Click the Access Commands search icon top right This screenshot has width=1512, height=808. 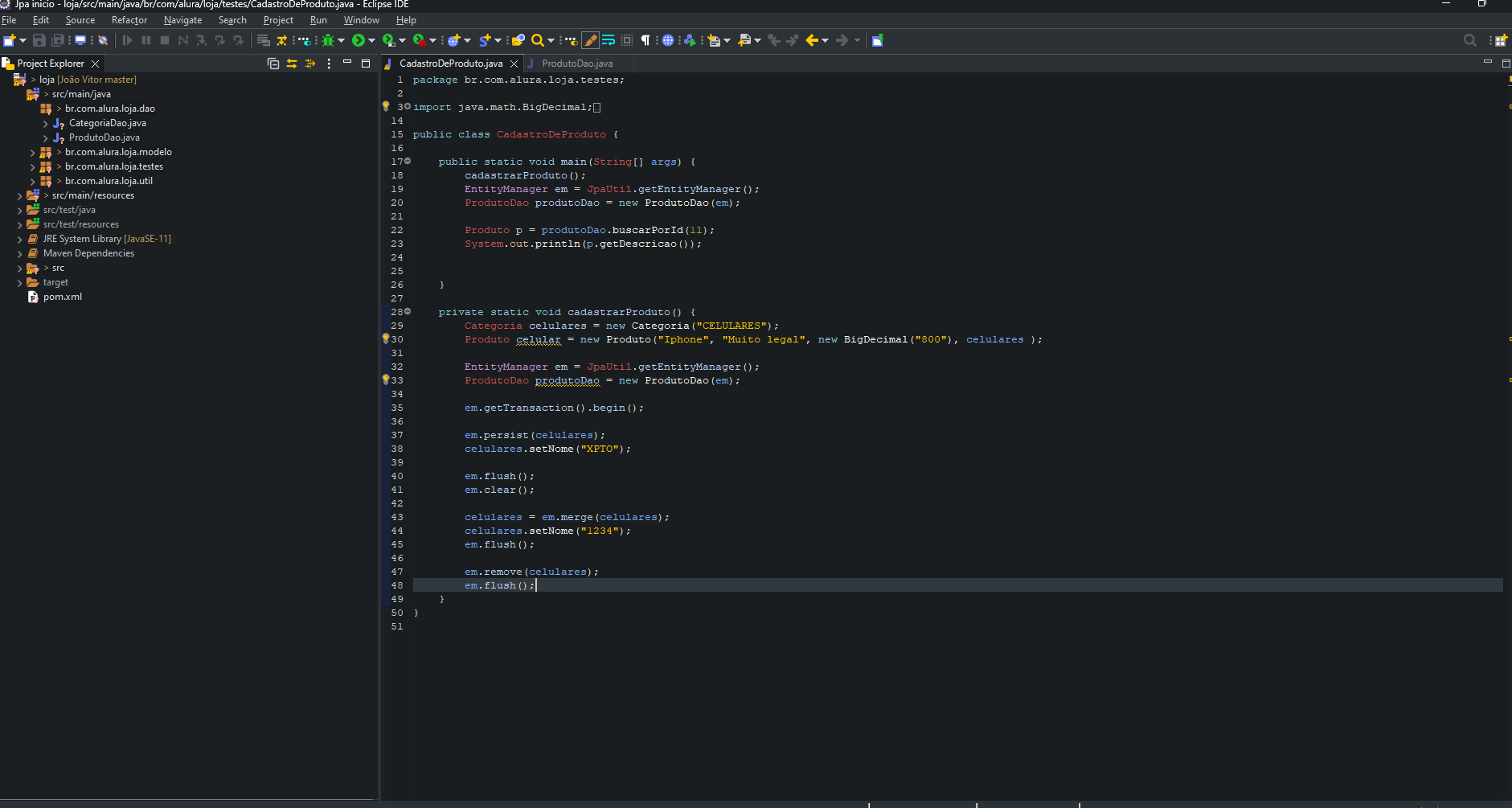click(1469, 40)
